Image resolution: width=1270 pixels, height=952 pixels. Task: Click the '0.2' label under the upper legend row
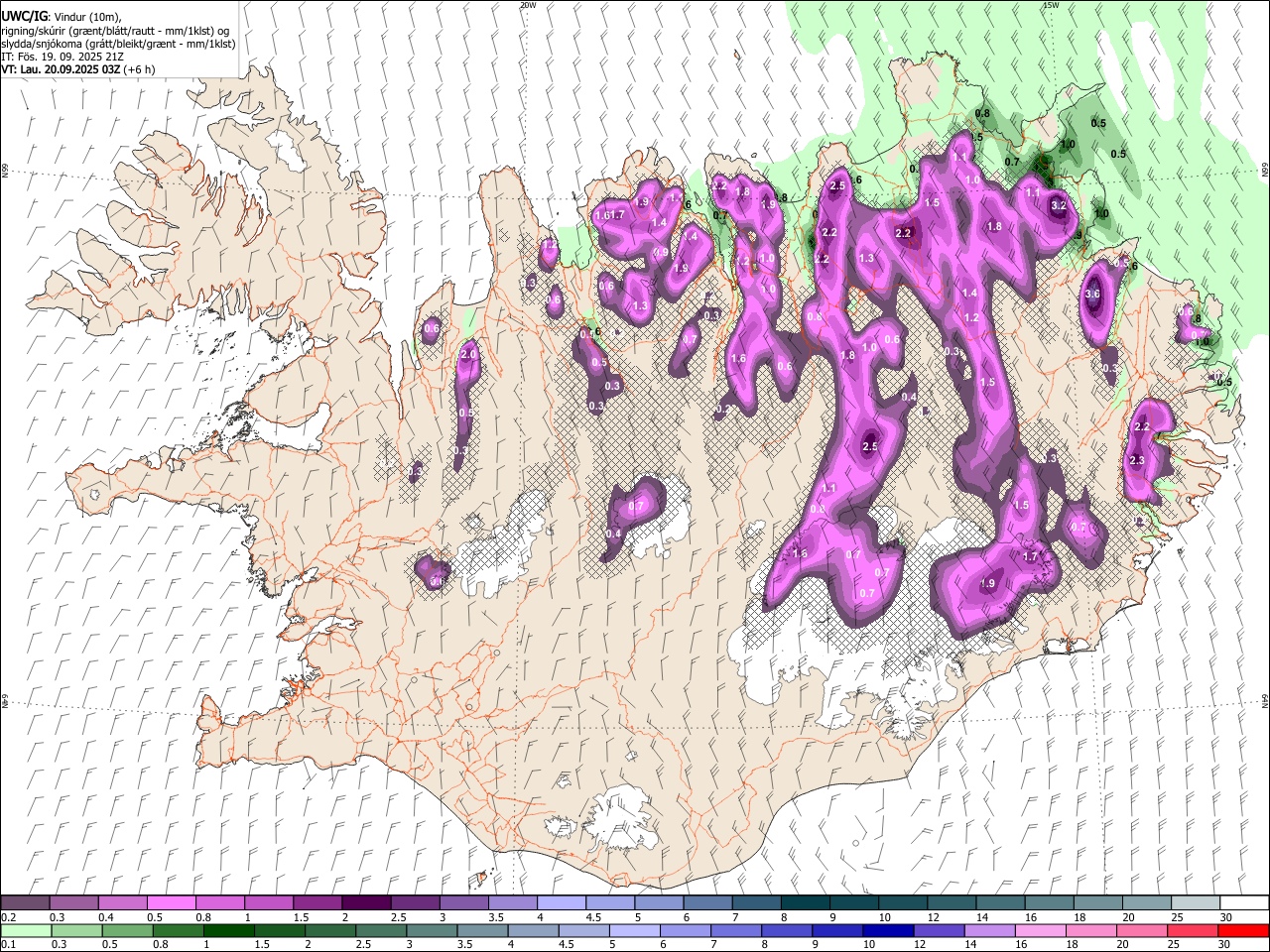pyautogui.click(x=8, y=917)
